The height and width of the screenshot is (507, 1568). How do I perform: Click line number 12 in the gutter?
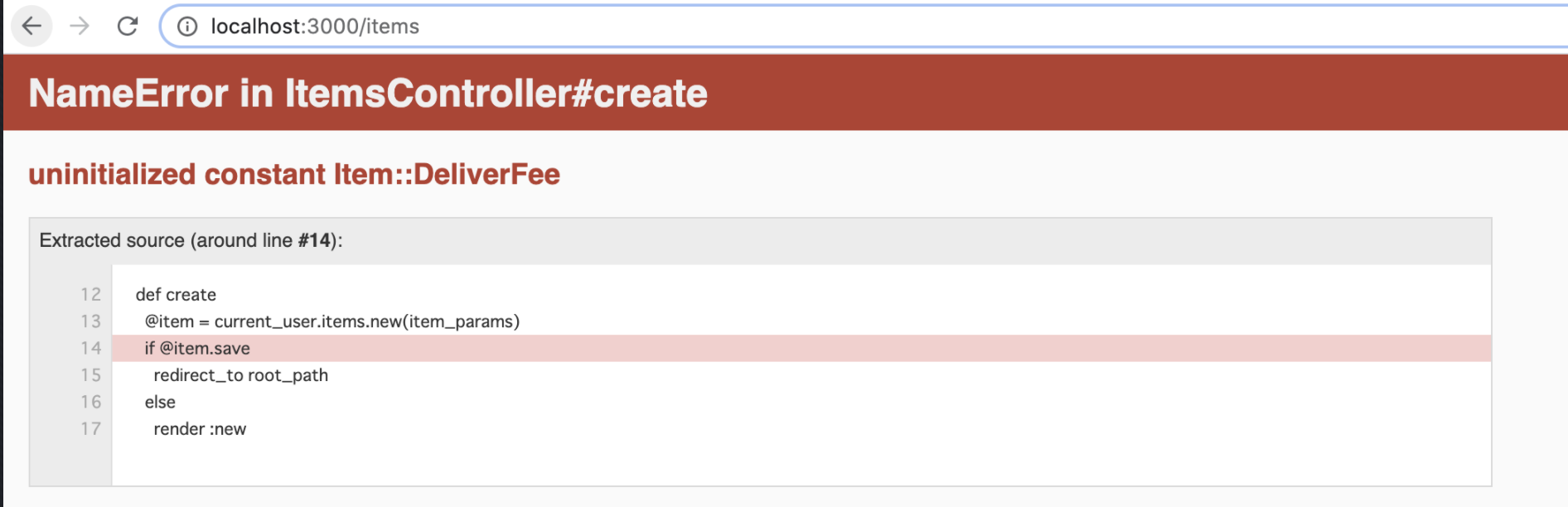click(91, 295)
